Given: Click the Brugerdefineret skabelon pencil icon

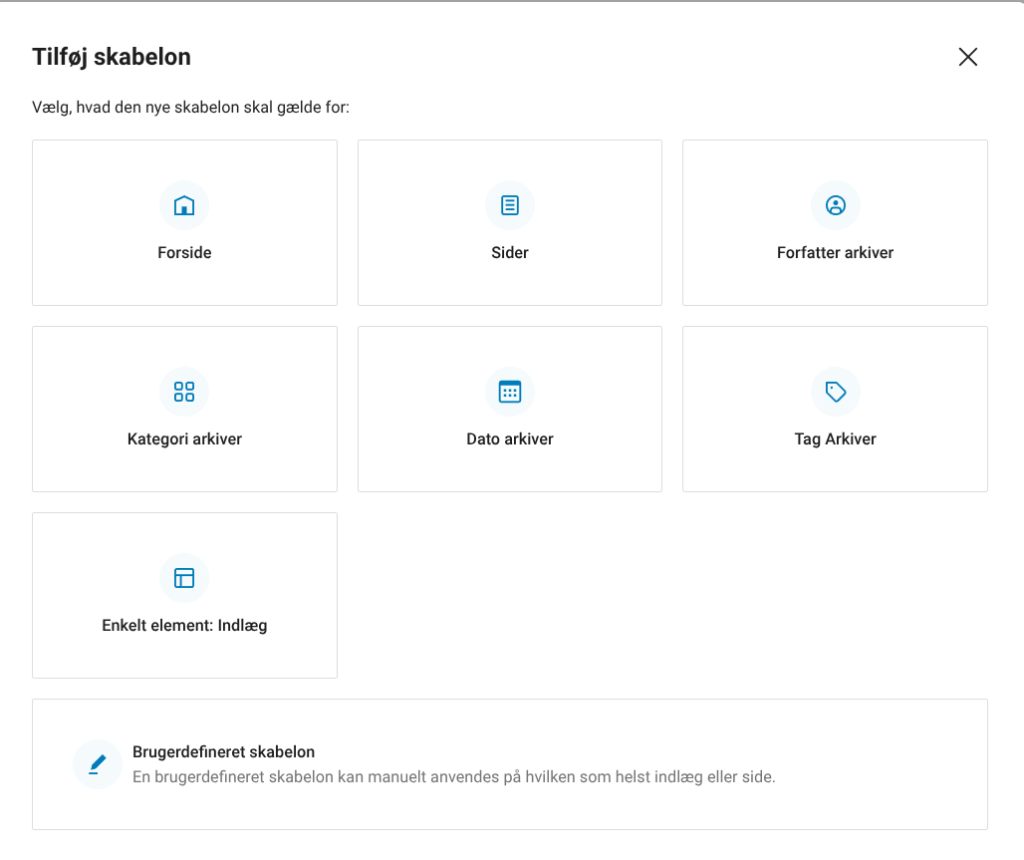Looking at the screenshot, I should click(x=97, y=765).
